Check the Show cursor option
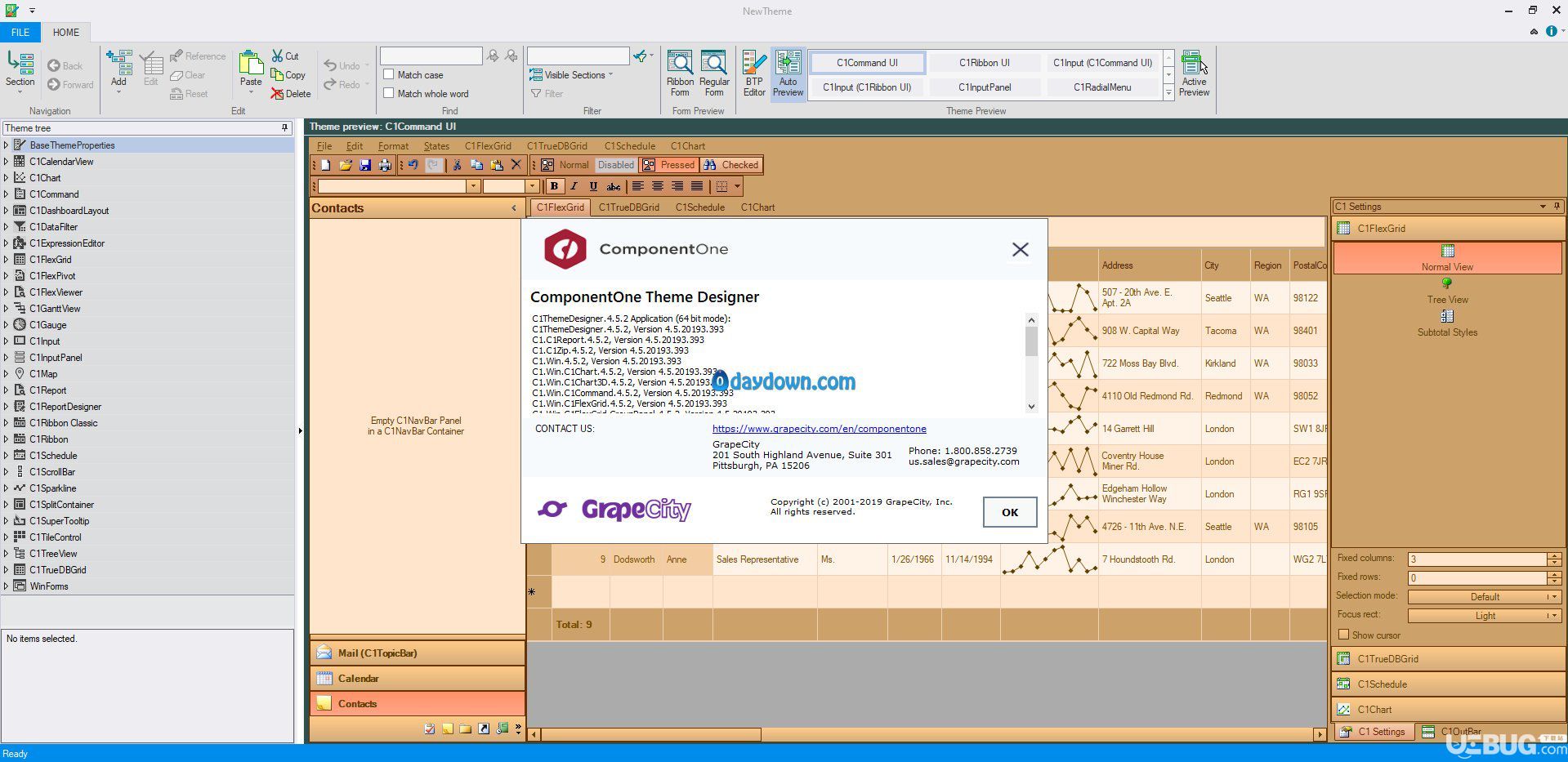Viewport: 1568px width, 762px height. pos(1343,635)
